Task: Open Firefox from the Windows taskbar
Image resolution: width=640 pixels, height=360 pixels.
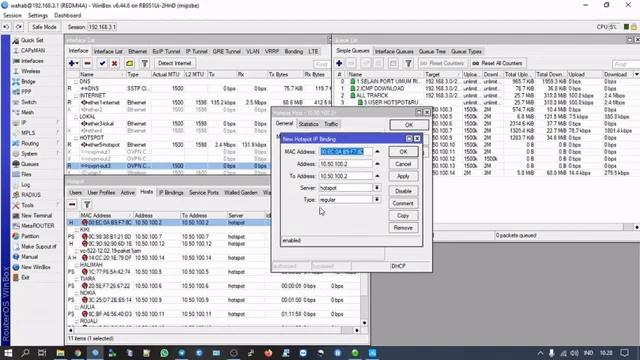Action: (x=268, y=353)
